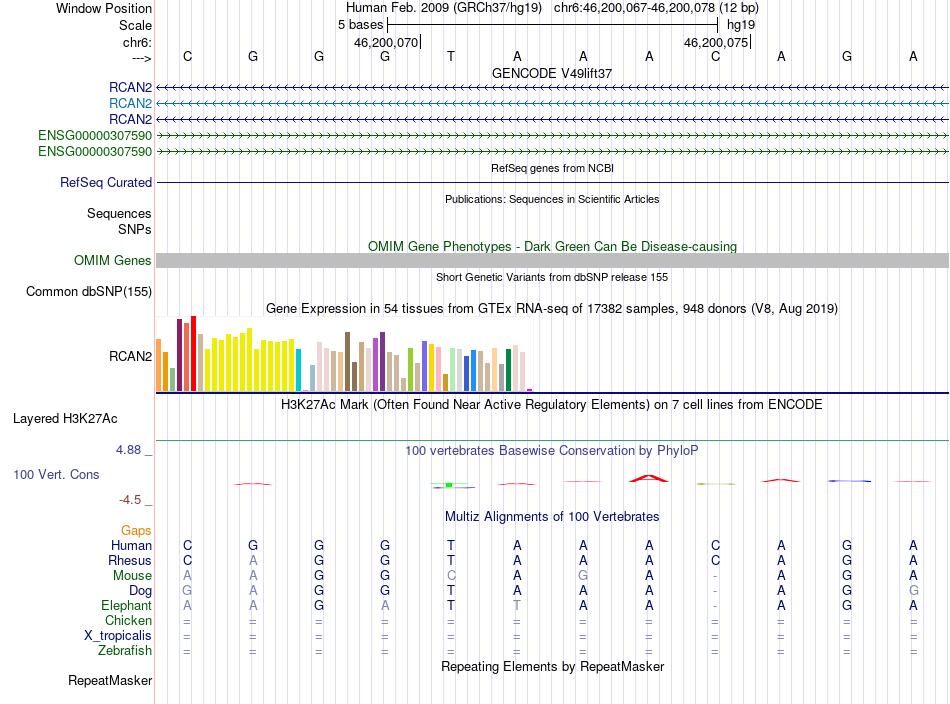
Task: Click the -4.5 PhyloP lower scale value
Action: (130, 500)
